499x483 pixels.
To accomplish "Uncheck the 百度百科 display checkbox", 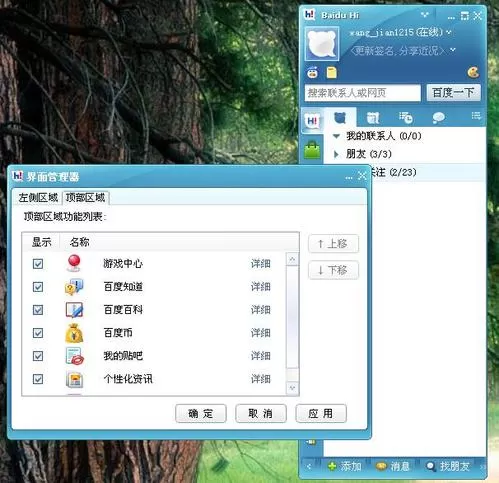I will (38, 310).
